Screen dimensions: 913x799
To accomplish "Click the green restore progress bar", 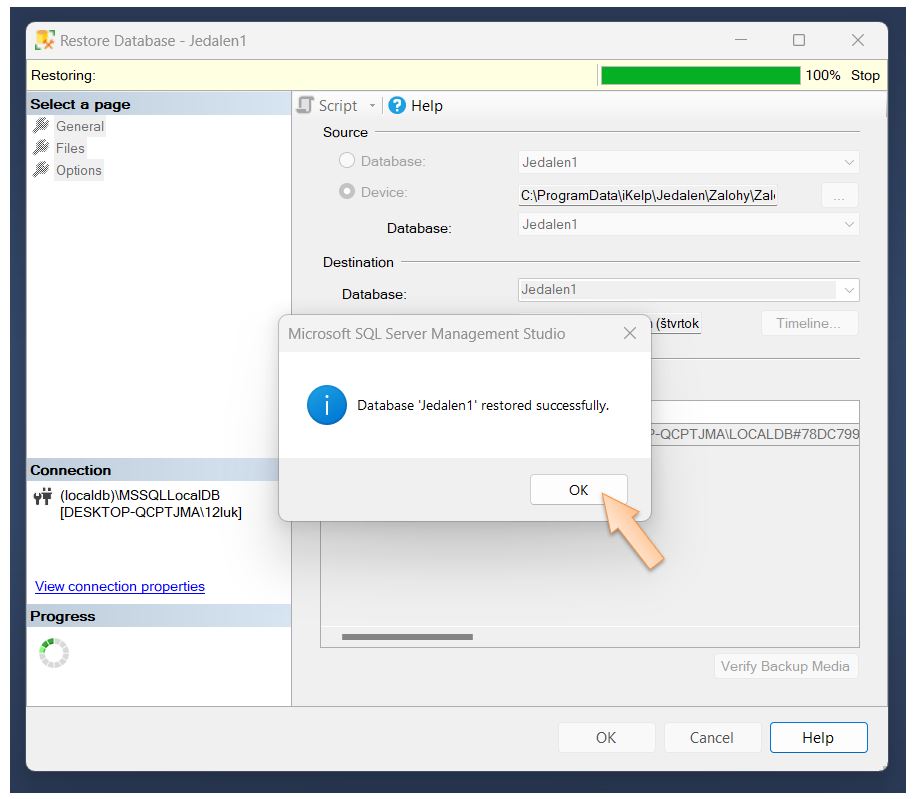I will [x=700, y=75].
